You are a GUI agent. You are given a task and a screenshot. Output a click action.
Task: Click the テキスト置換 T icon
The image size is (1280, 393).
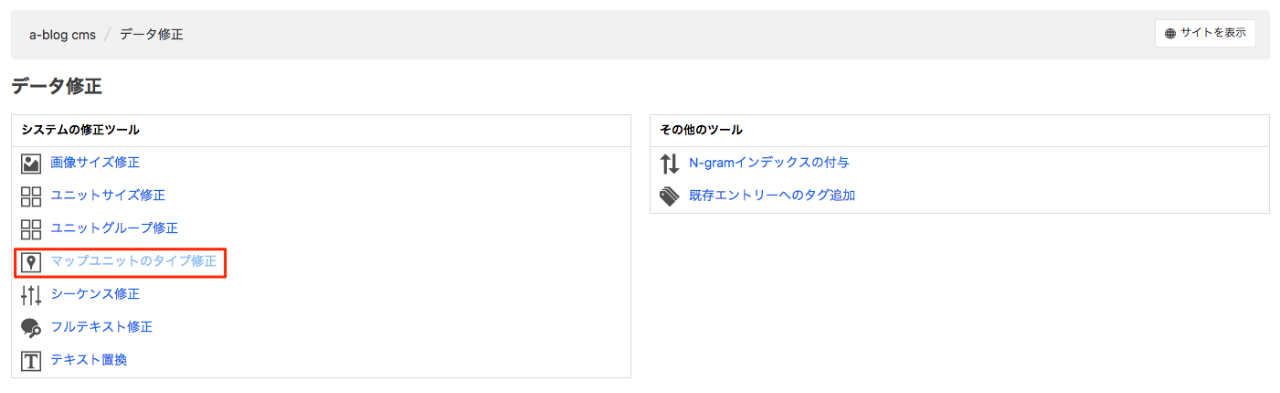coord(31,360)
